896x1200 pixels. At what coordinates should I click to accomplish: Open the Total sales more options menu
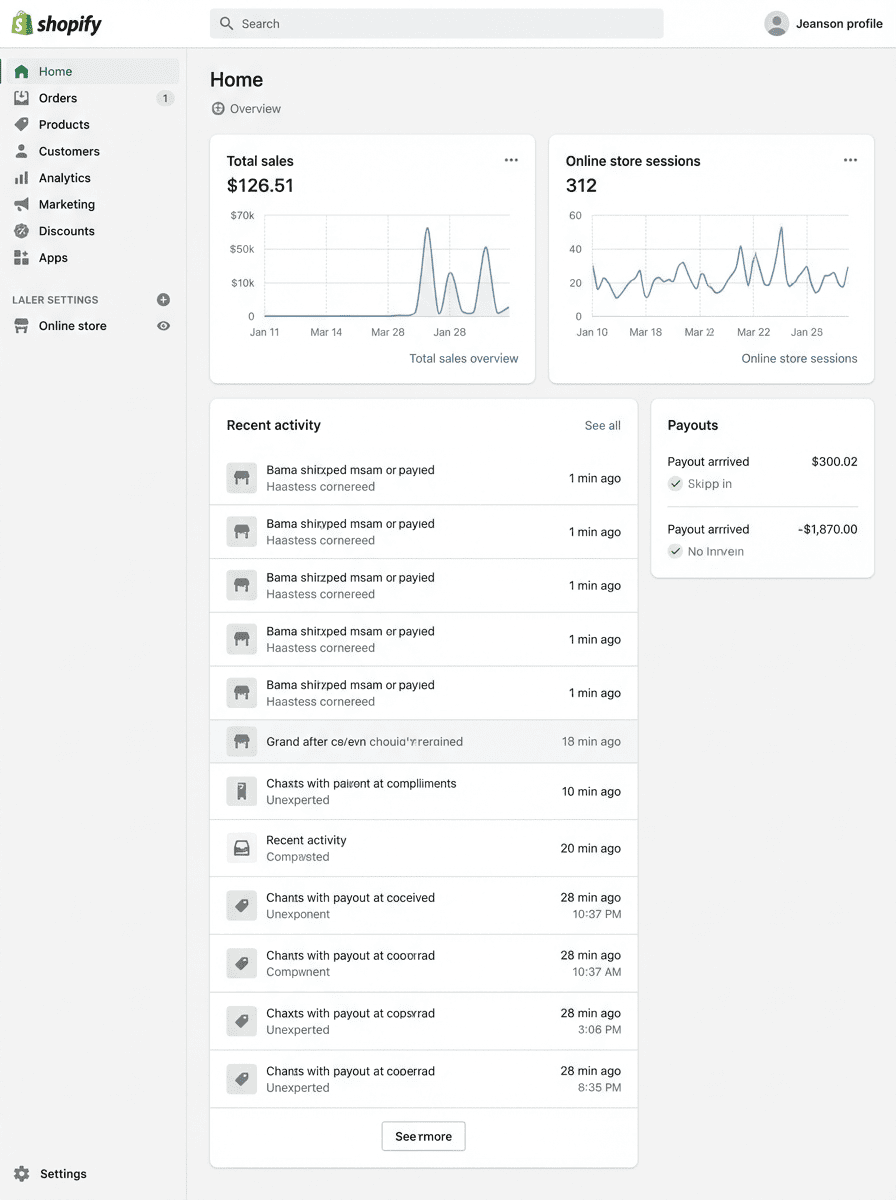511,160
